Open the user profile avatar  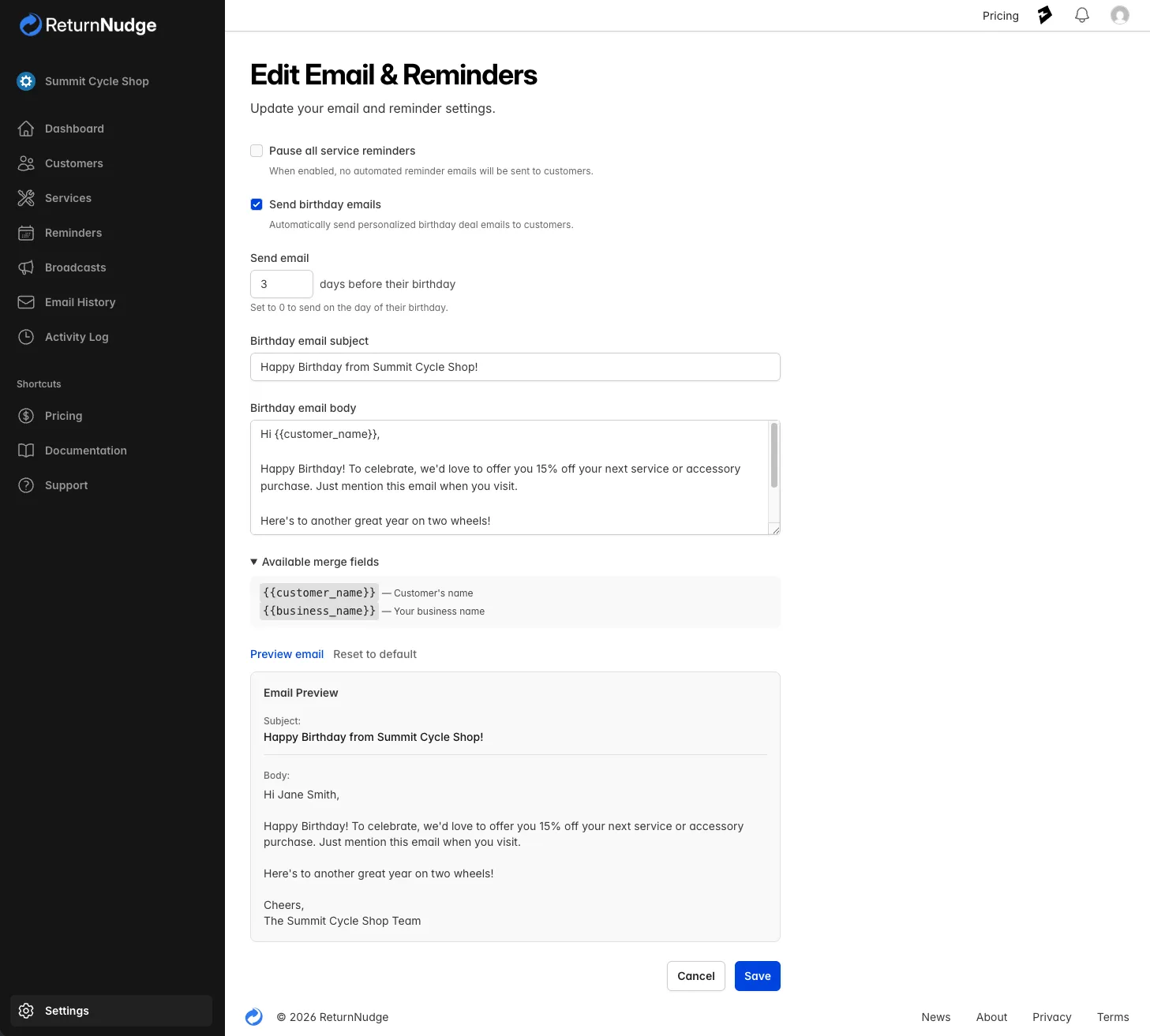(x=1119, y=16)
